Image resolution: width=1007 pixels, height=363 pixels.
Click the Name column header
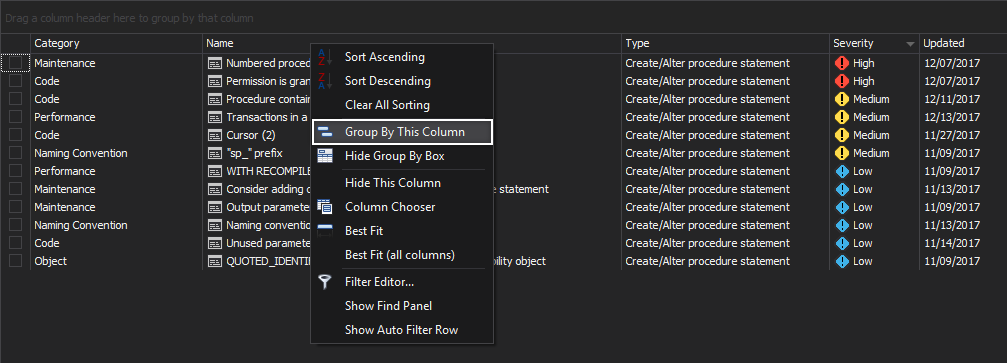(412, 43)
